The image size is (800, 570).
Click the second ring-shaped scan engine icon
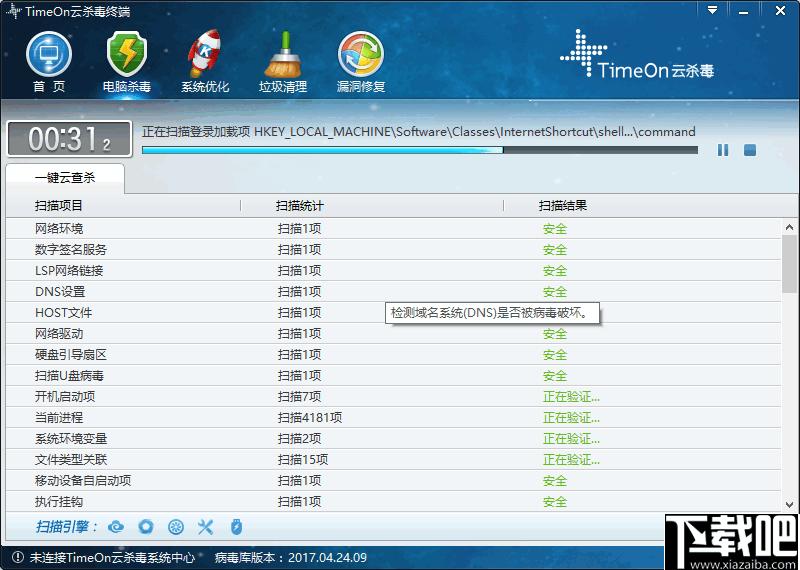pos(146,527)
